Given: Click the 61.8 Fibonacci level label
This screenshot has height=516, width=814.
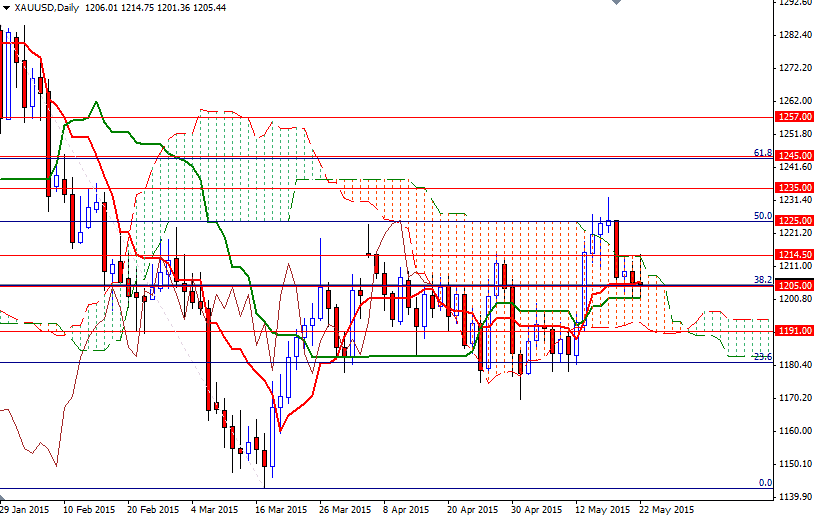Looking at the screenshot, I should pos(762,153).
